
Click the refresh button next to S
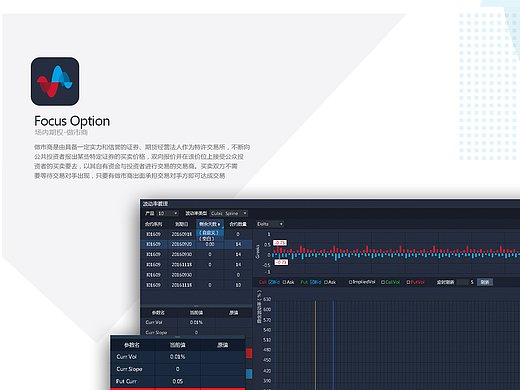coord(485,282)
